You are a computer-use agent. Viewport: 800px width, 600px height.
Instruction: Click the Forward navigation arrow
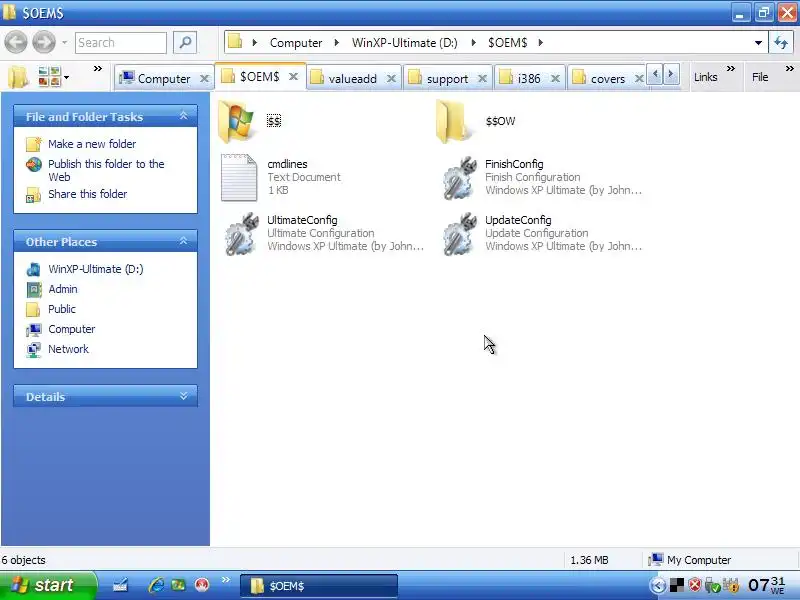(44, 42)
